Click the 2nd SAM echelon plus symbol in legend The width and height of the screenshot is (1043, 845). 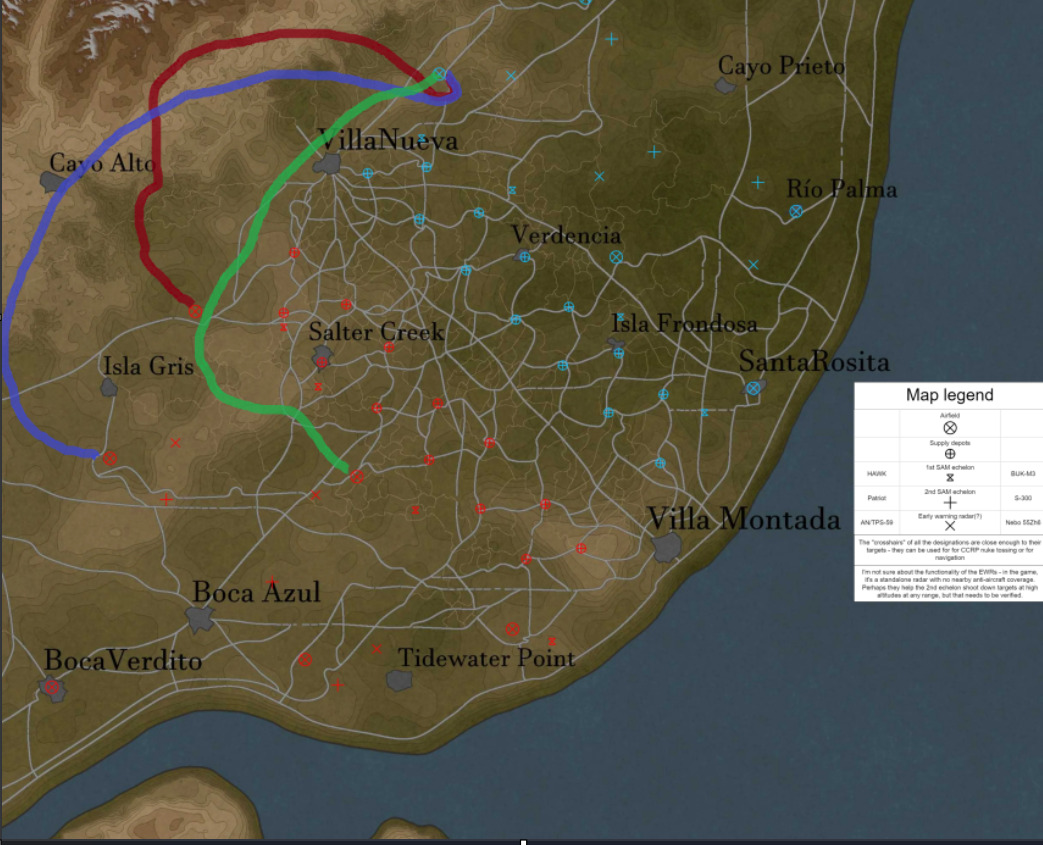950,502
